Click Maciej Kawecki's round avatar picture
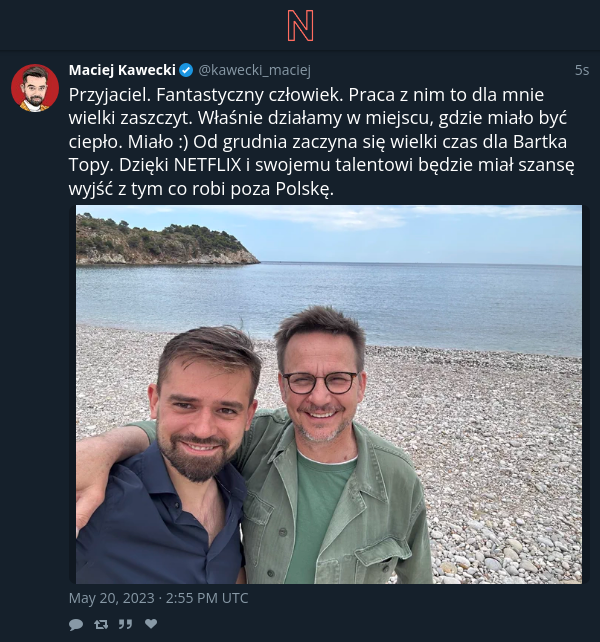The width and height of the screenshot is (600, 642). pyautogui.click(x=35, y=88)
